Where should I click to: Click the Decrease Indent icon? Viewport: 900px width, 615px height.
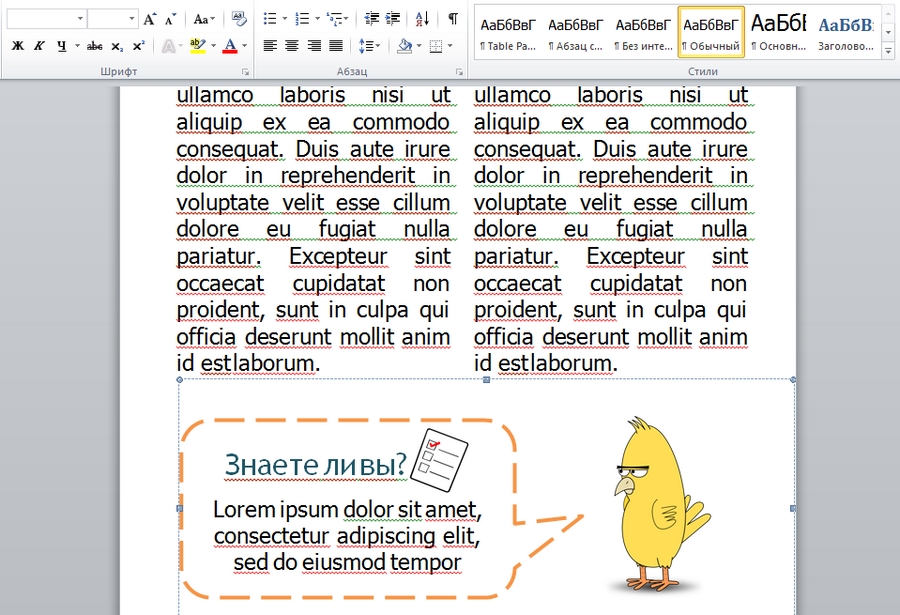[372, 19]
